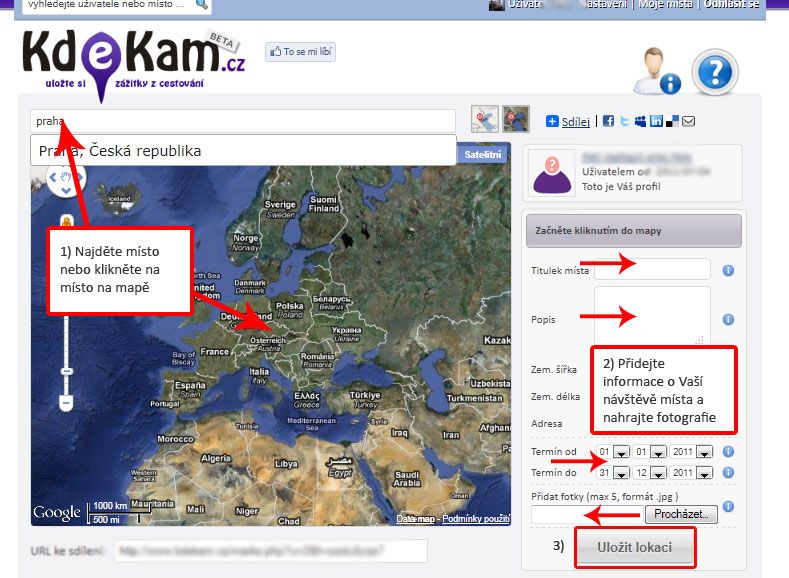Share on LinkedIn icon
This screenshot has height=578, width=789.
tap(656, 121)
